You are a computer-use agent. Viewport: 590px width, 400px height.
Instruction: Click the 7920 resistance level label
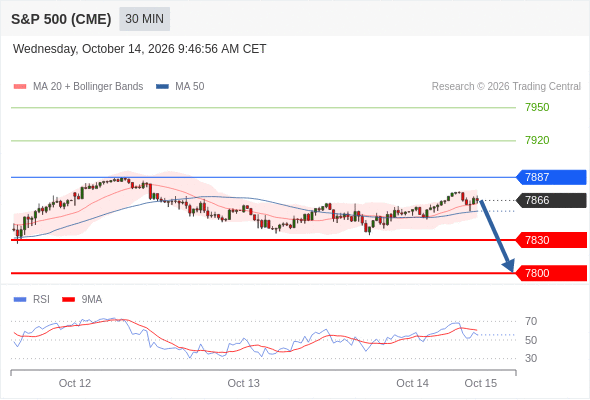(537, 140)
